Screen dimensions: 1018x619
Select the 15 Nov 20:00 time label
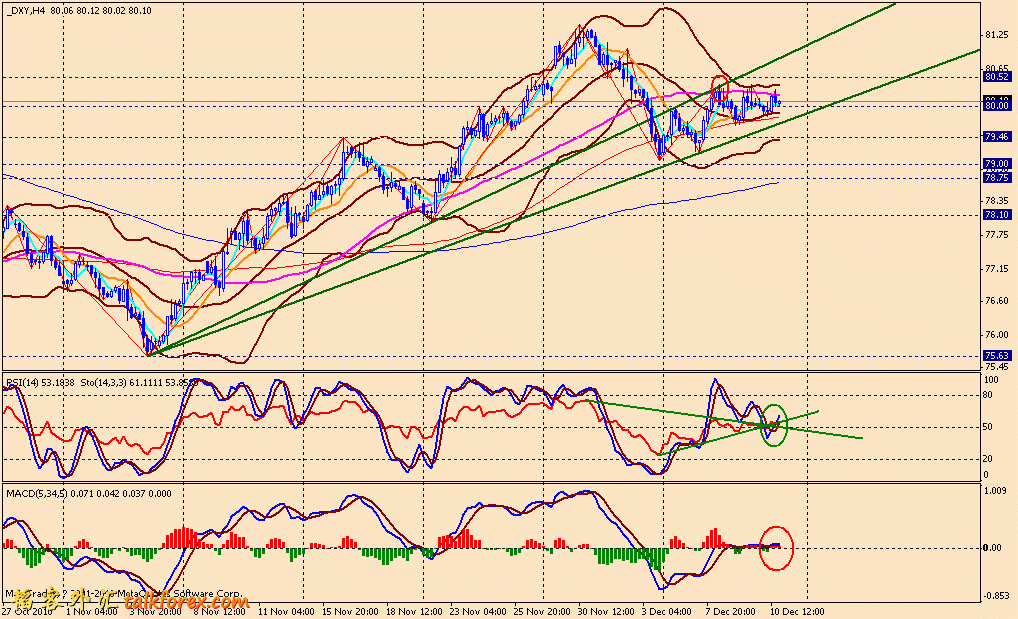pos(350,609)
